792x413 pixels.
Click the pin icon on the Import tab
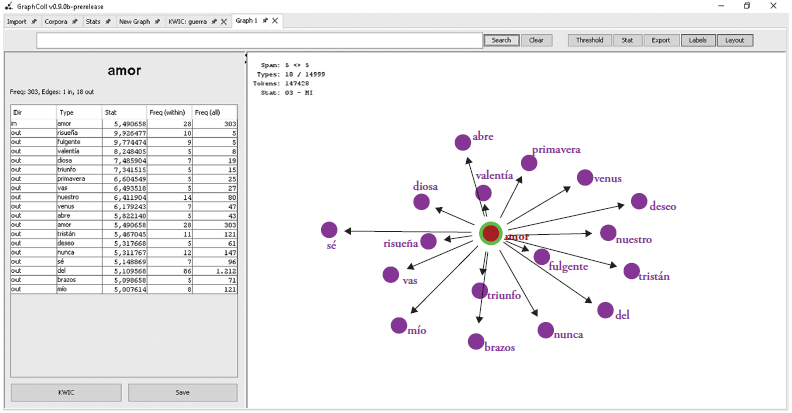34,21
